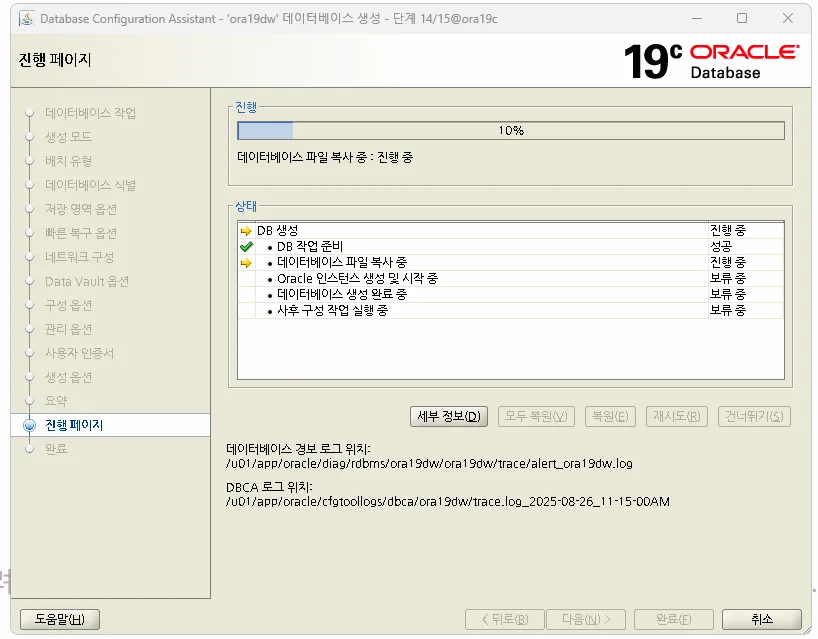Maximize the Database Configuration Assistant window
This screenshot has height=639, width=818.
[742, 18]
